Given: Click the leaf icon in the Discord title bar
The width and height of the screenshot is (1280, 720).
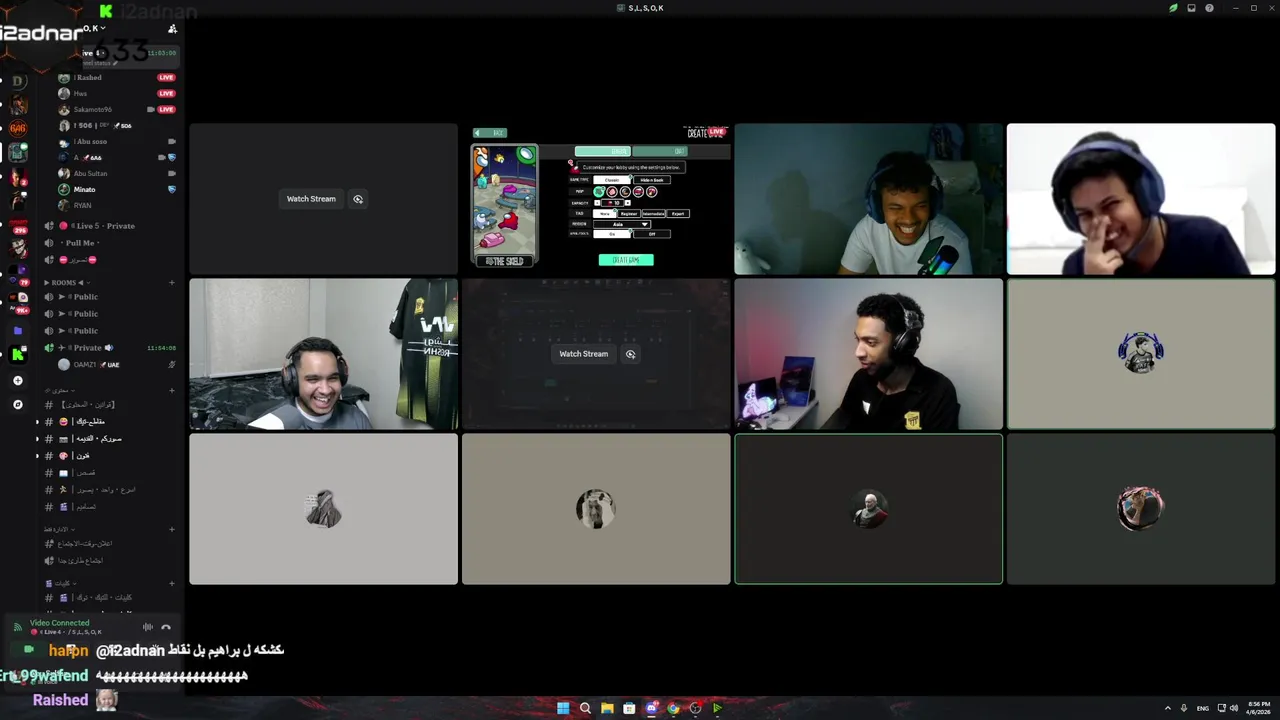Looking at the screenshot, I should click(x=1173, y=8).
